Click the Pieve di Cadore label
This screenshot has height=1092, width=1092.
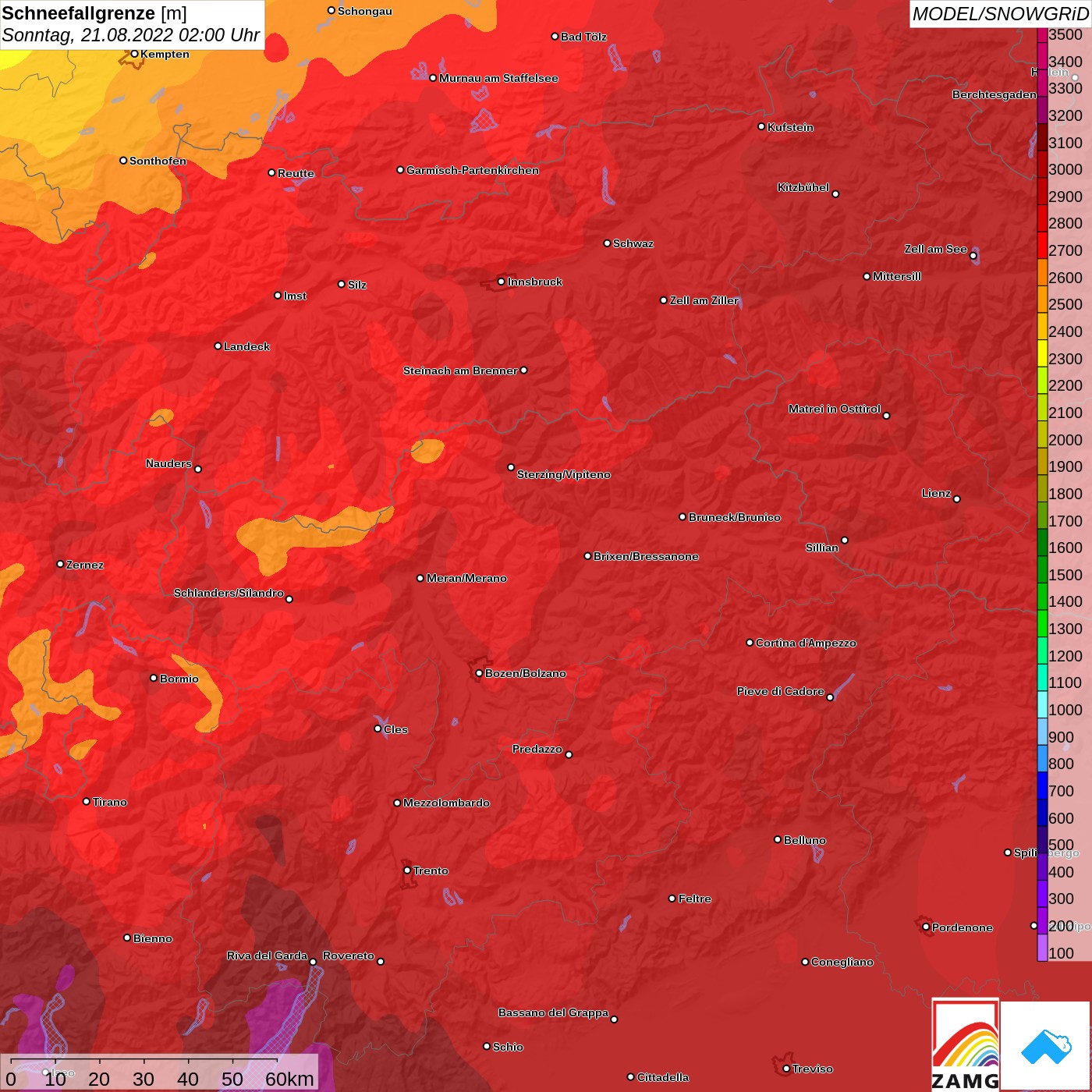(x=780, y=691)
